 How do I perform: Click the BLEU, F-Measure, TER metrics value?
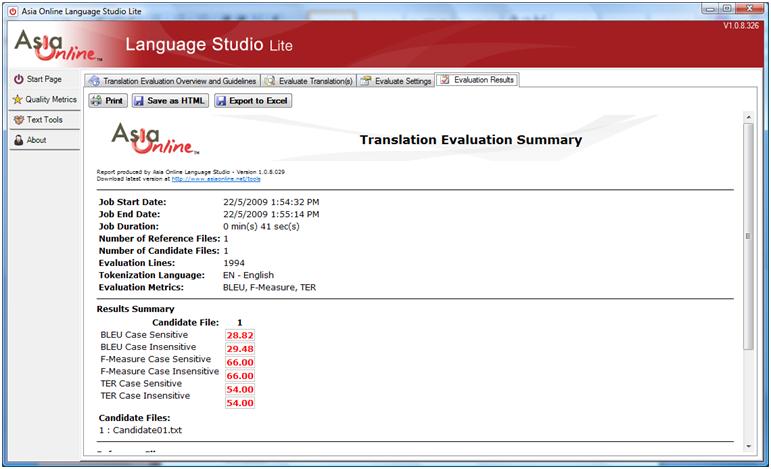click(x=269, y=288)
